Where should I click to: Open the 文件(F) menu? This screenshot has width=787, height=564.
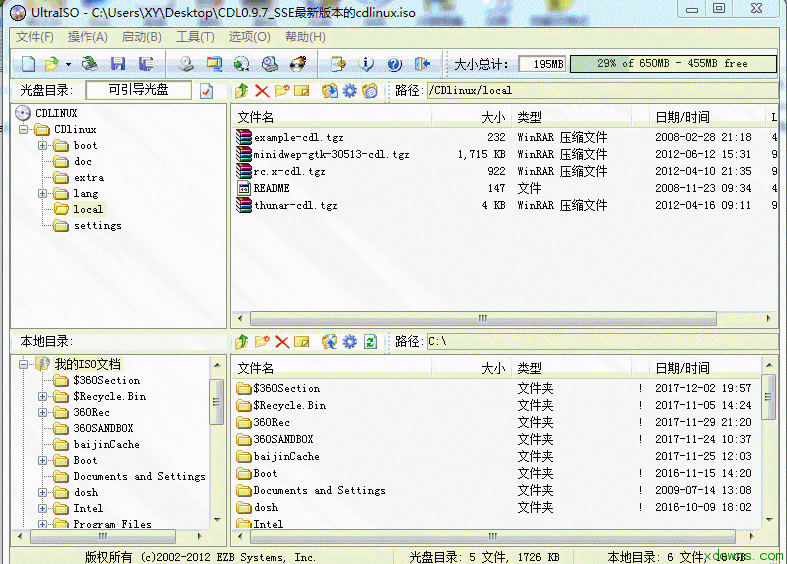(x=35, y=37)
